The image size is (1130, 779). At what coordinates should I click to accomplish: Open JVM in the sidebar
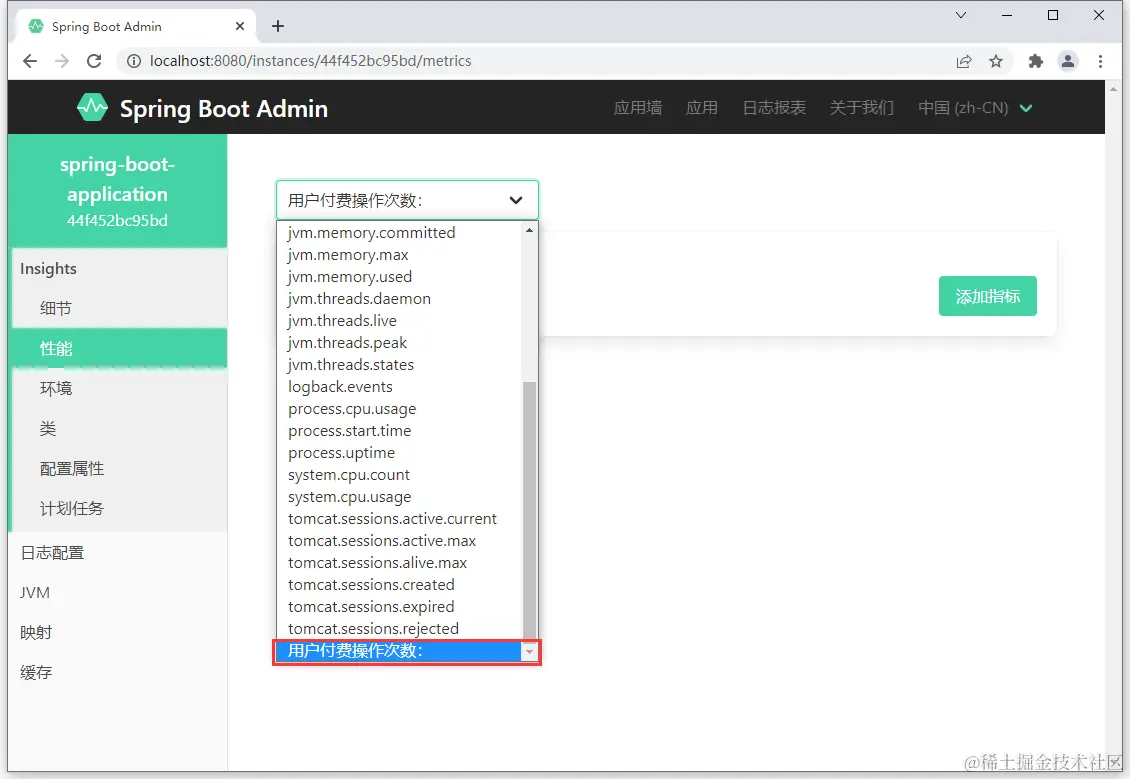(117, 592)
